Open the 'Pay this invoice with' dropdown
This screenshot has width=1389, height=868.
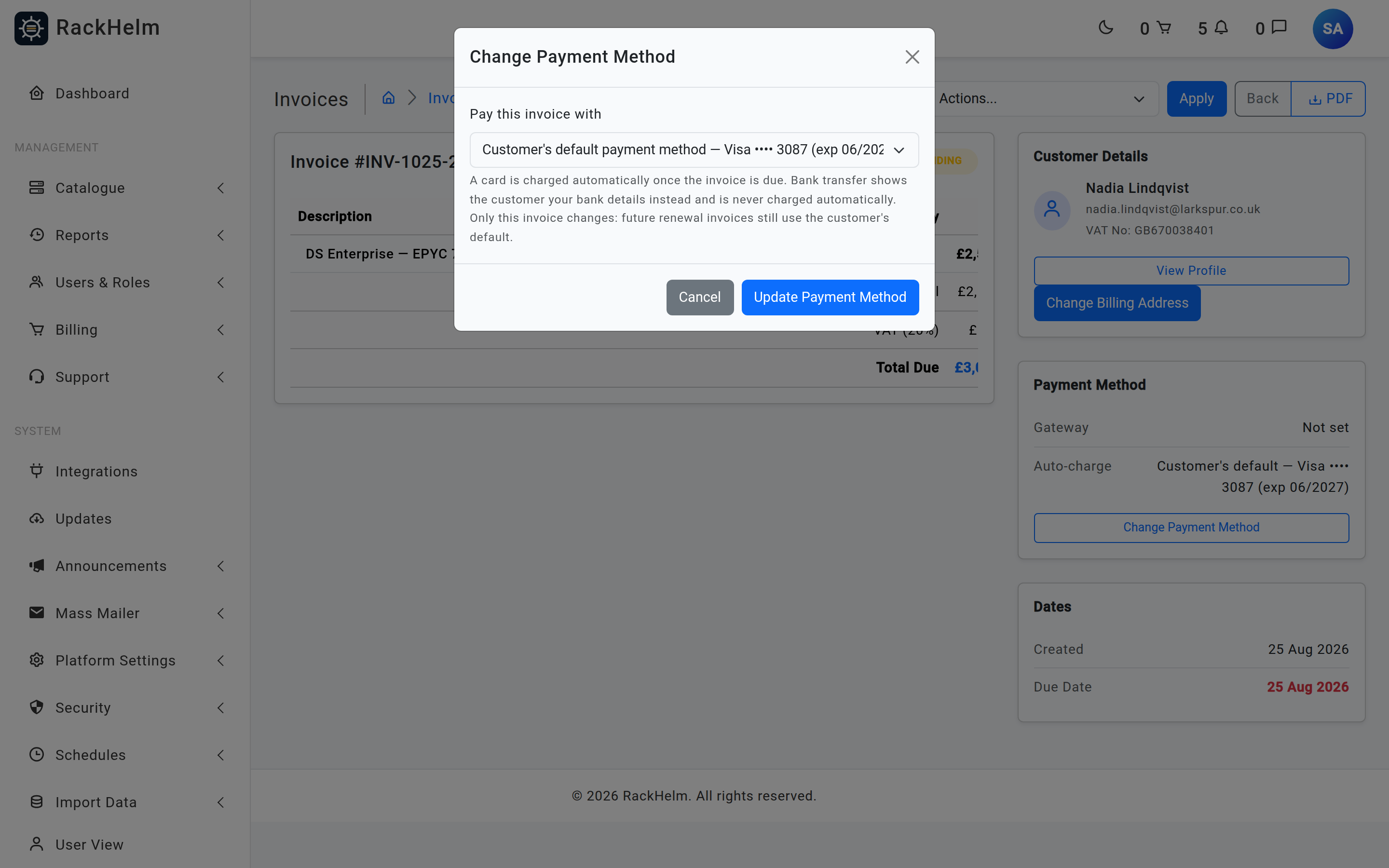694,150
